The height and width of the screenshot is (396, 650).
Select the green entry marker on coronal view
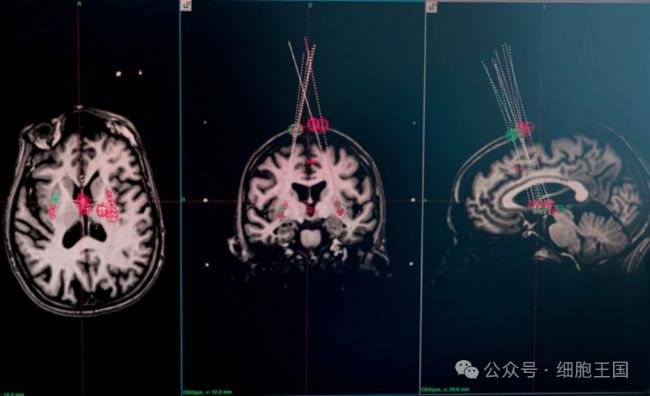(296, 129)
